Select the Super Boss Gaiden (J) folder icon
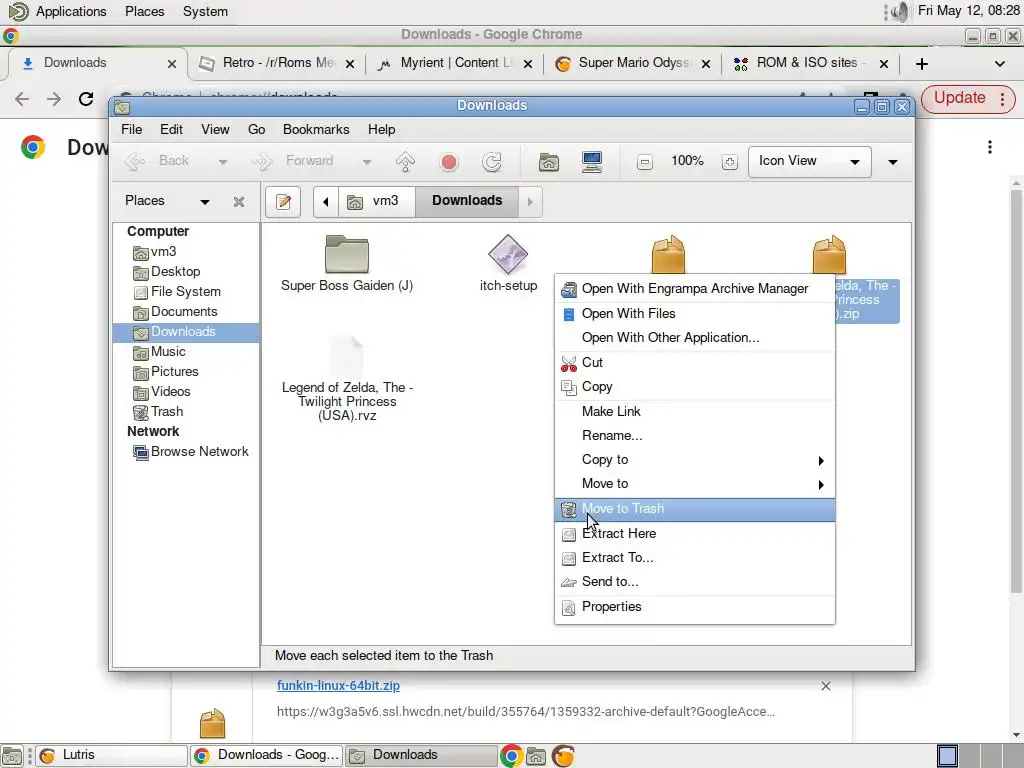The image size is (1024, 768). click(347, 254)
